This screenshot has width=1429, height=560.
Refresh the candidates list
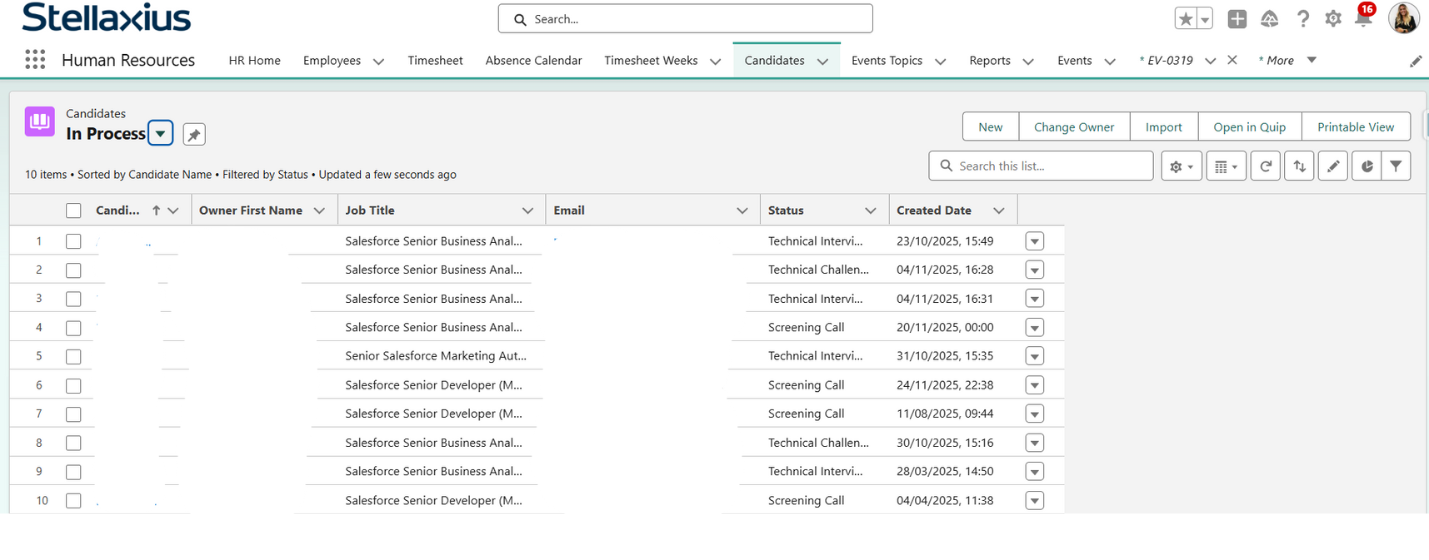click(1265, 166)
